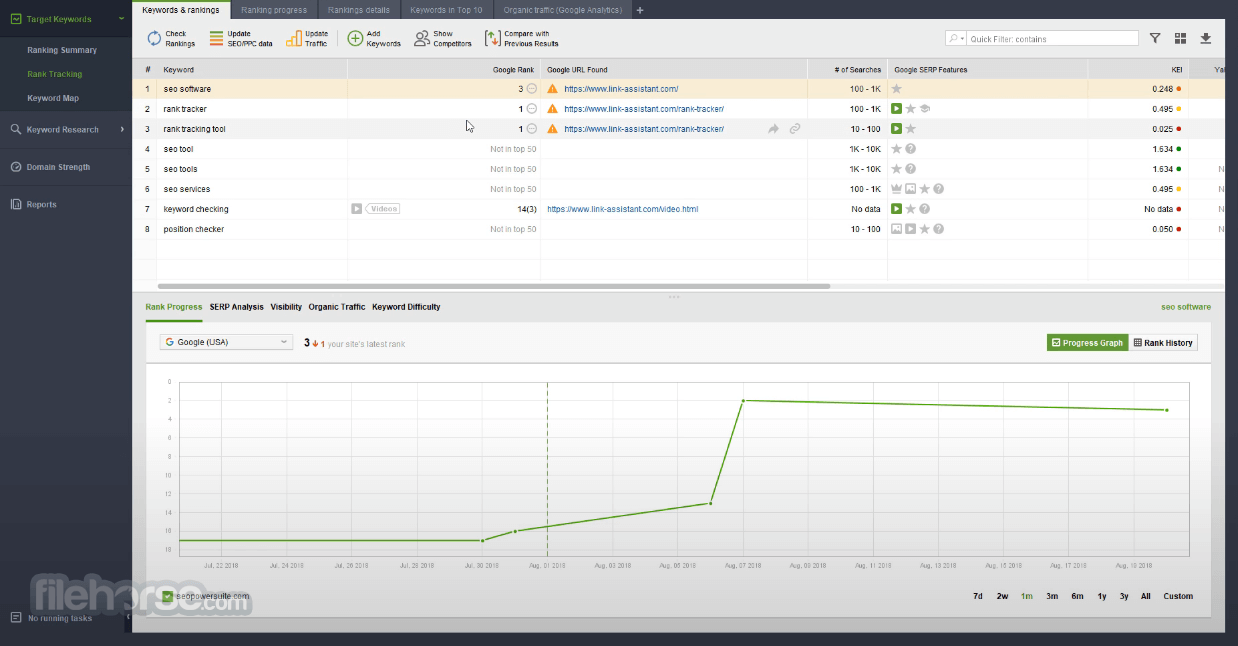The width and height of the screenshot is (1238, 646).
Task: Add a new workspace tab
Action: tap(640, 10)
